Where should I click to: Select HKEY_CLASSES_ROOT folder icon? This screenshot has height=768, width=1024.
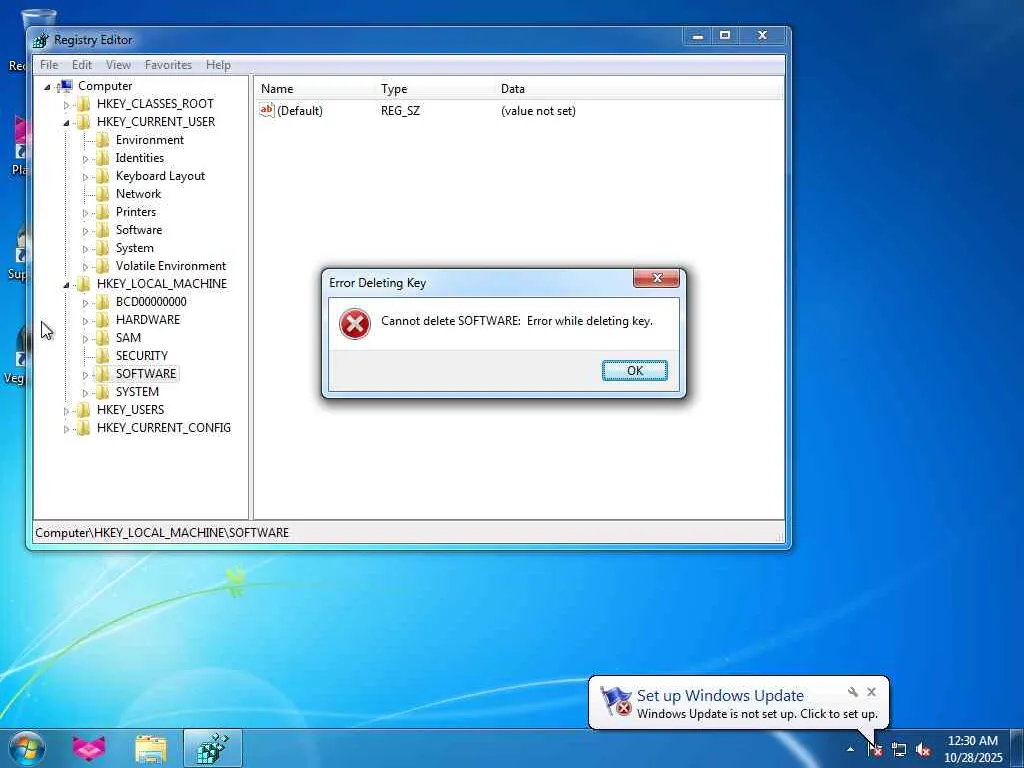83,104
